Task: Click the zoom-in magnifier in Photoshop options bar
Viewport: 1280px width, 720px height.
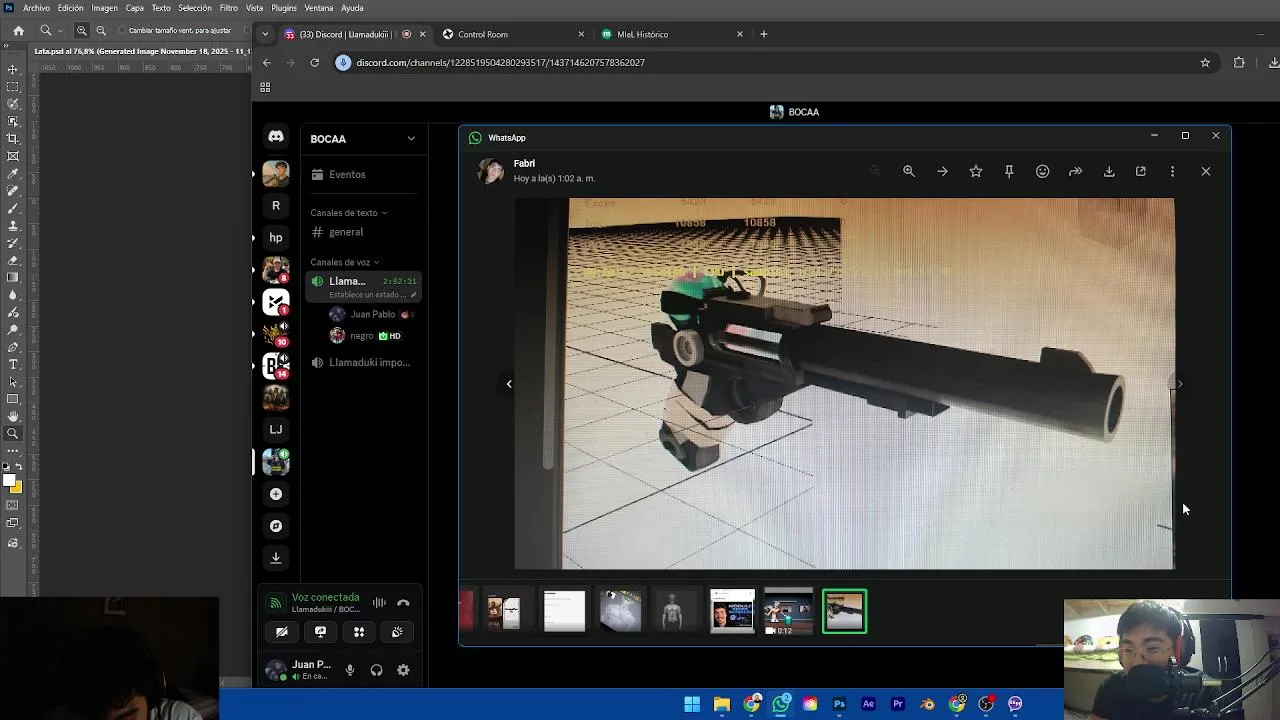Action: click(x=82, y=31)
